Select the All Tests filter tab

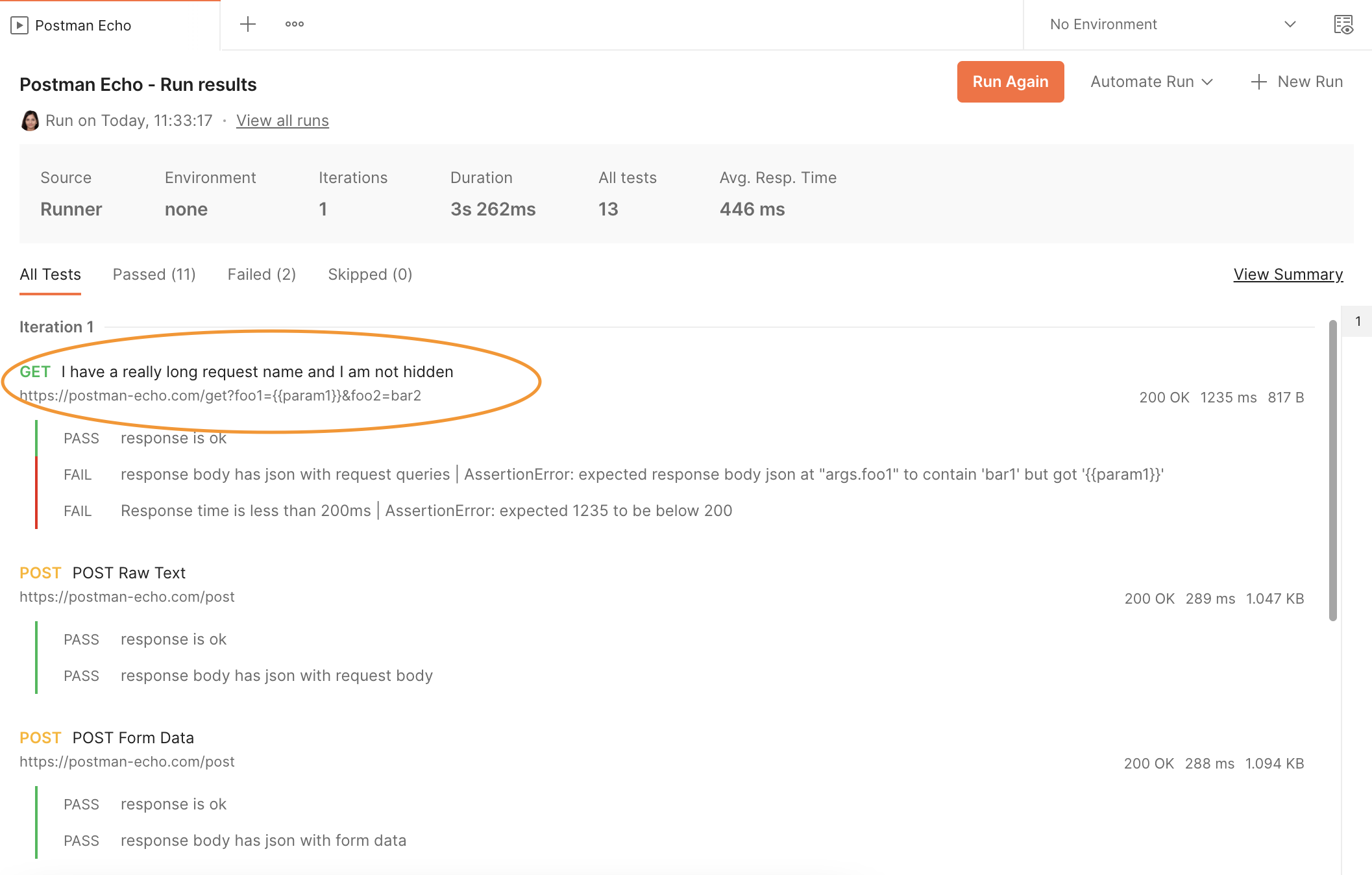50,274
